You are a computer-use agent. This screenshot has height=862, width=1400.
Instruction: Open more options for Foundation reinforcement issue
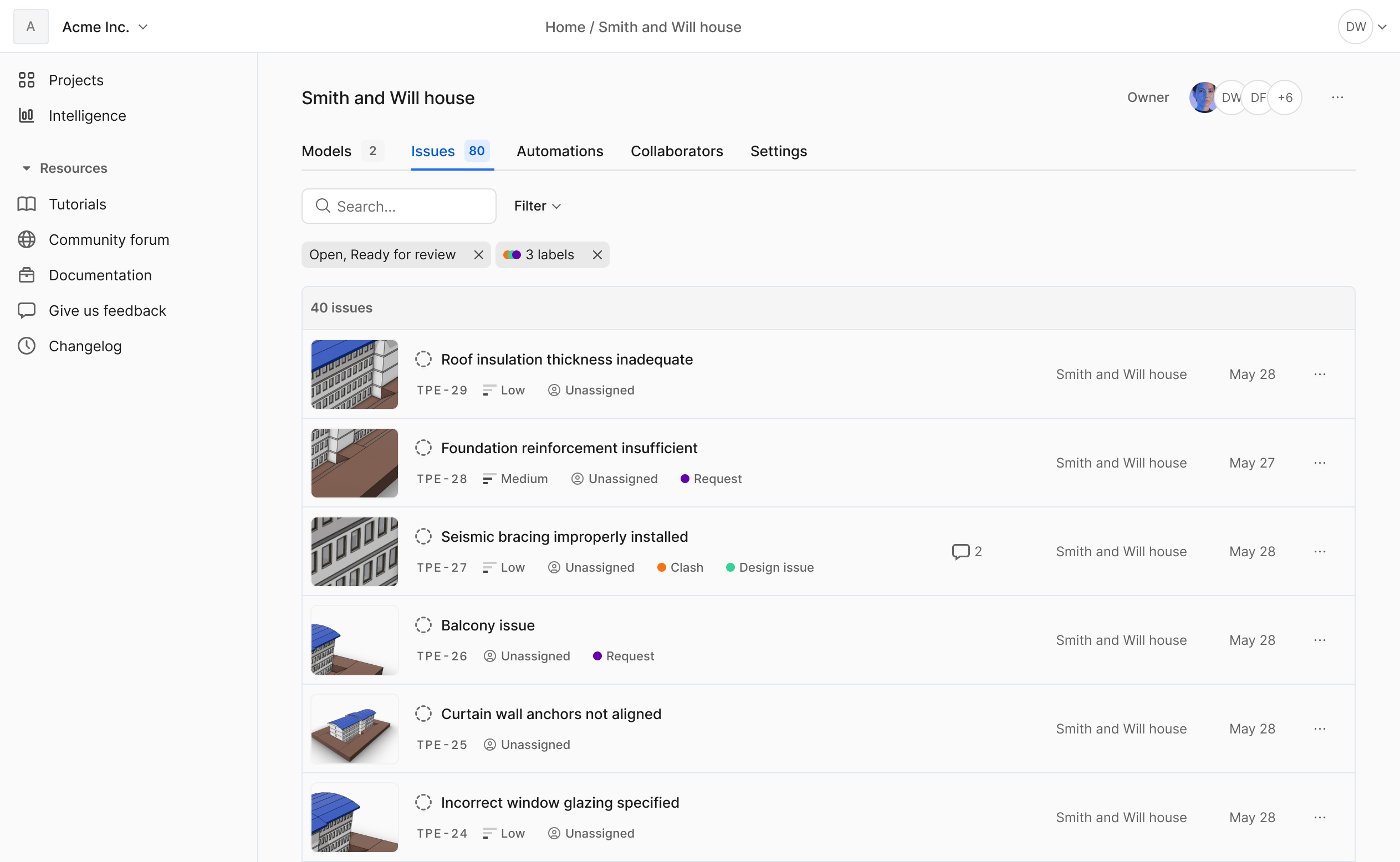(x=1320, y=463)
